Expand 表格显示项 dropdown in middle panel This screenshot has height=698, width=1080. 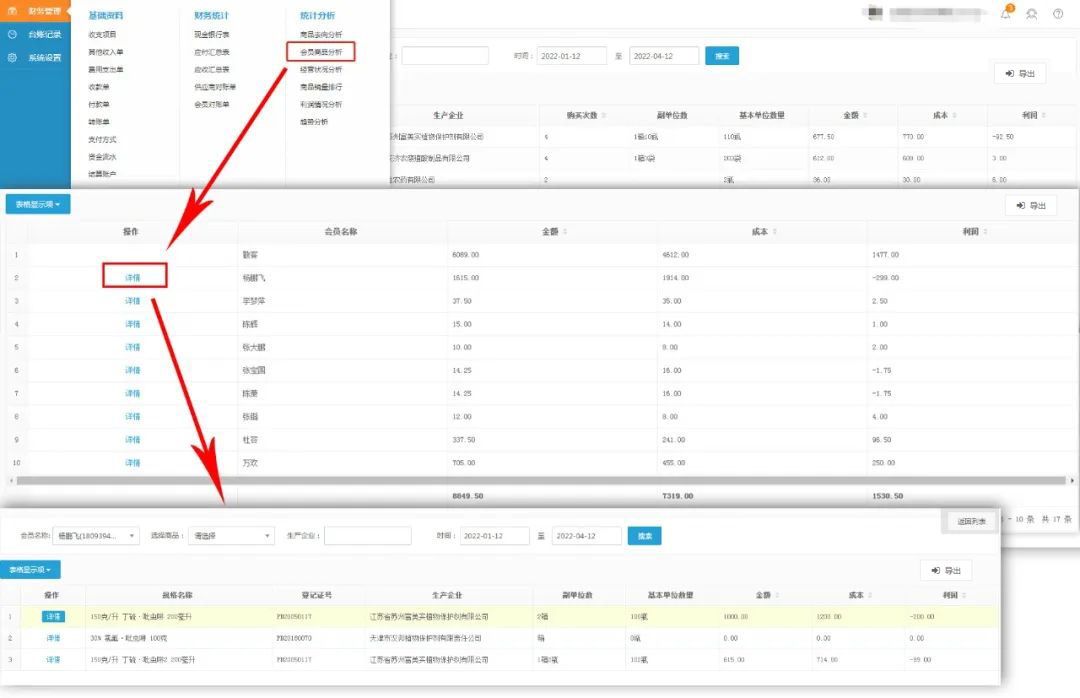(38, 205)
